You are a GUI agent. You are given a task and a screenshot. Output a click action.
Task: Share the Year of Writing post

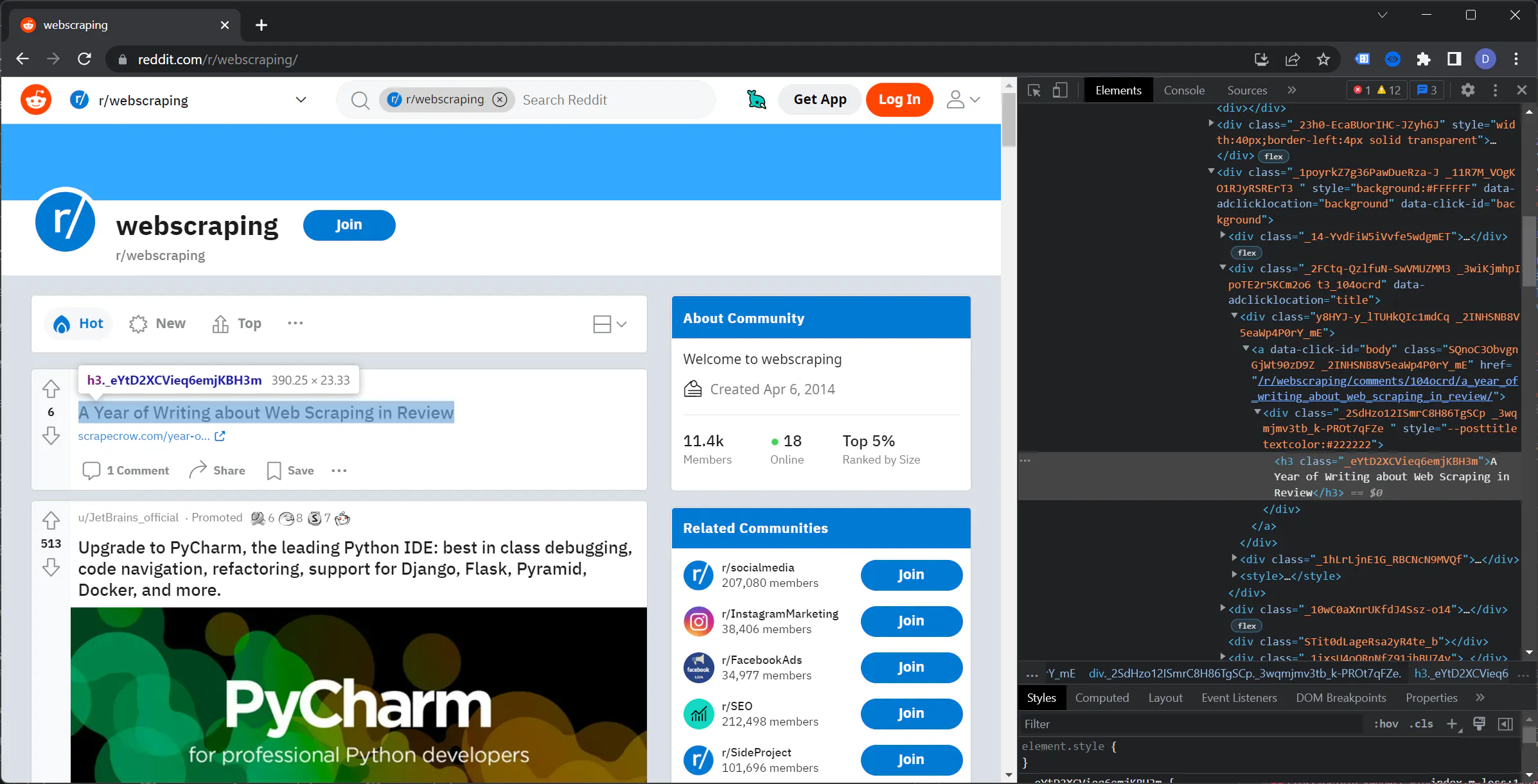point(217,471)
